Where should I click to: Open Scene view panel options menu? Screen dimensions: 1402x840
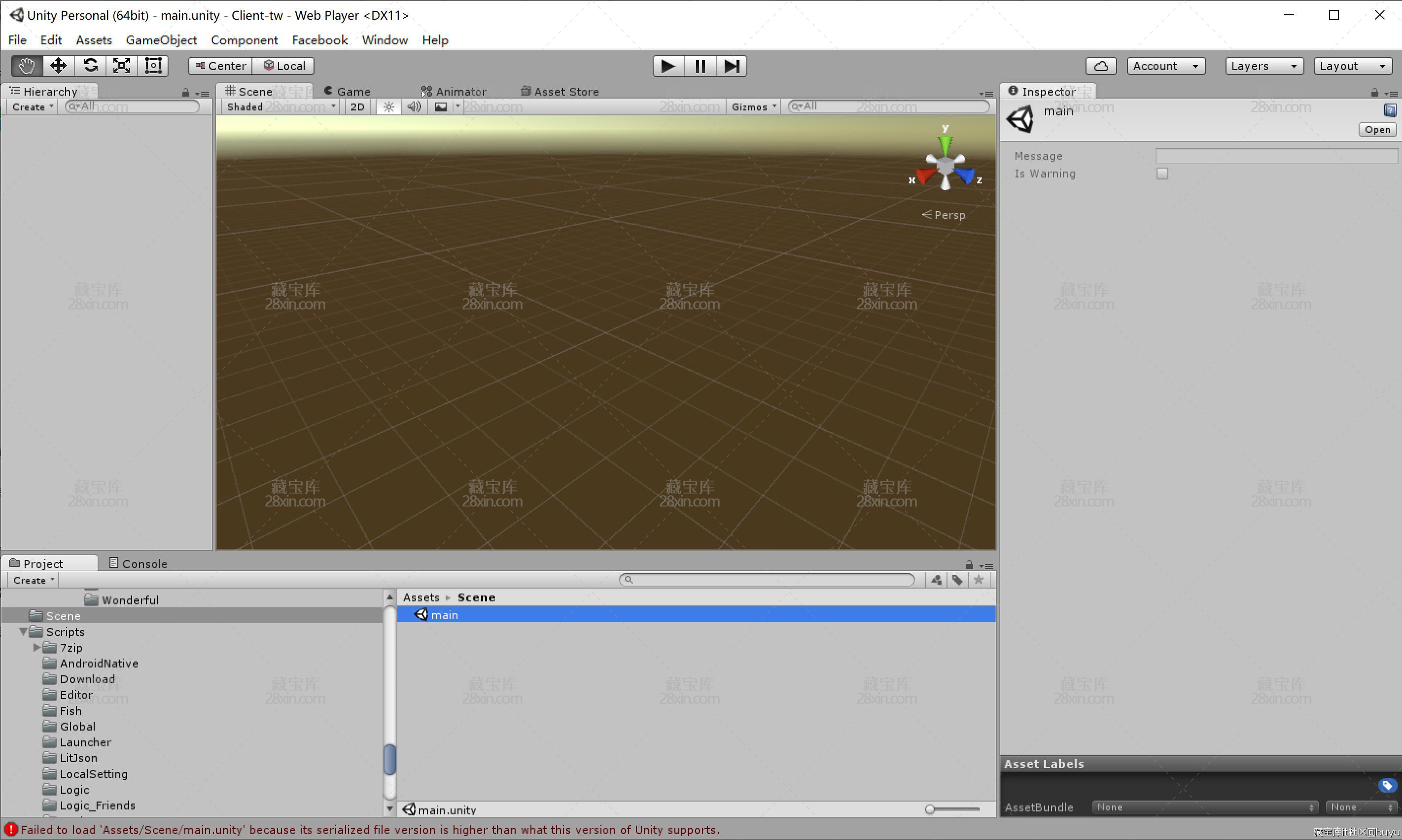[985, 93]
